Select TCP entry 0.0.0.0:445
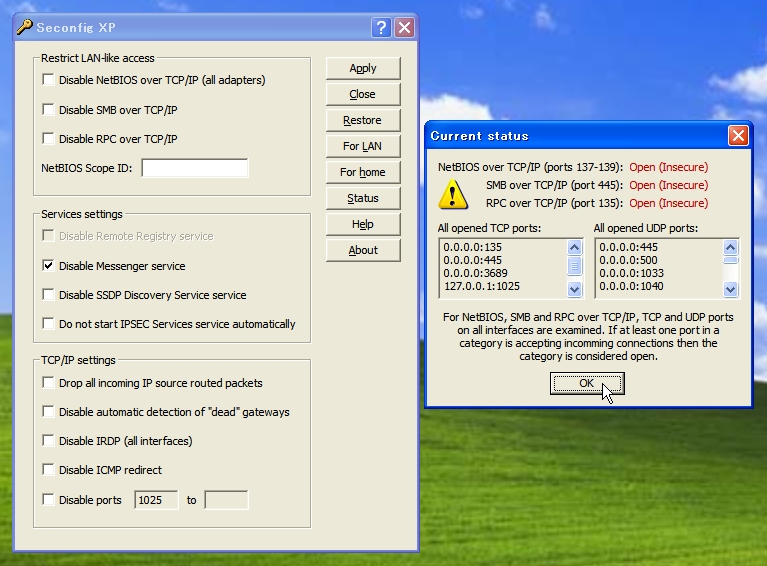The image size is (767, 566). tap(473, 260)
